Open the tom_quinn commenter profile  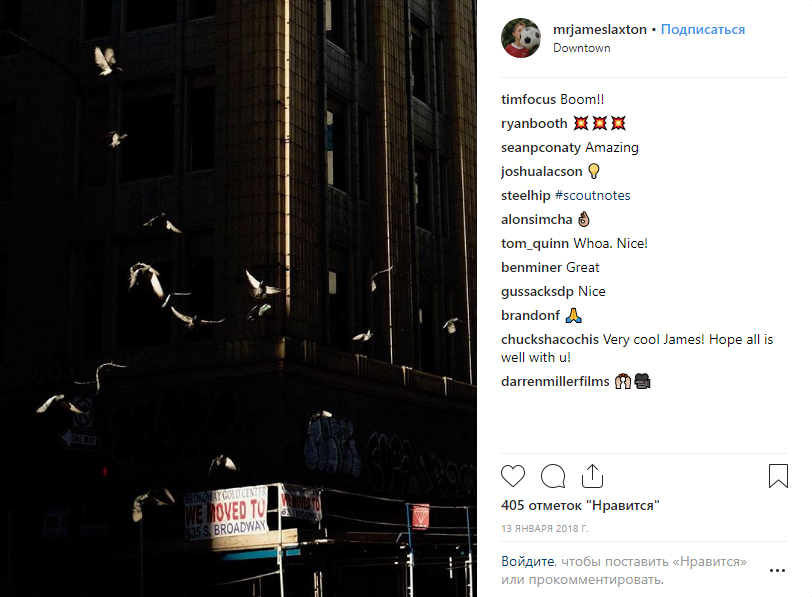(x=535, y=243)
